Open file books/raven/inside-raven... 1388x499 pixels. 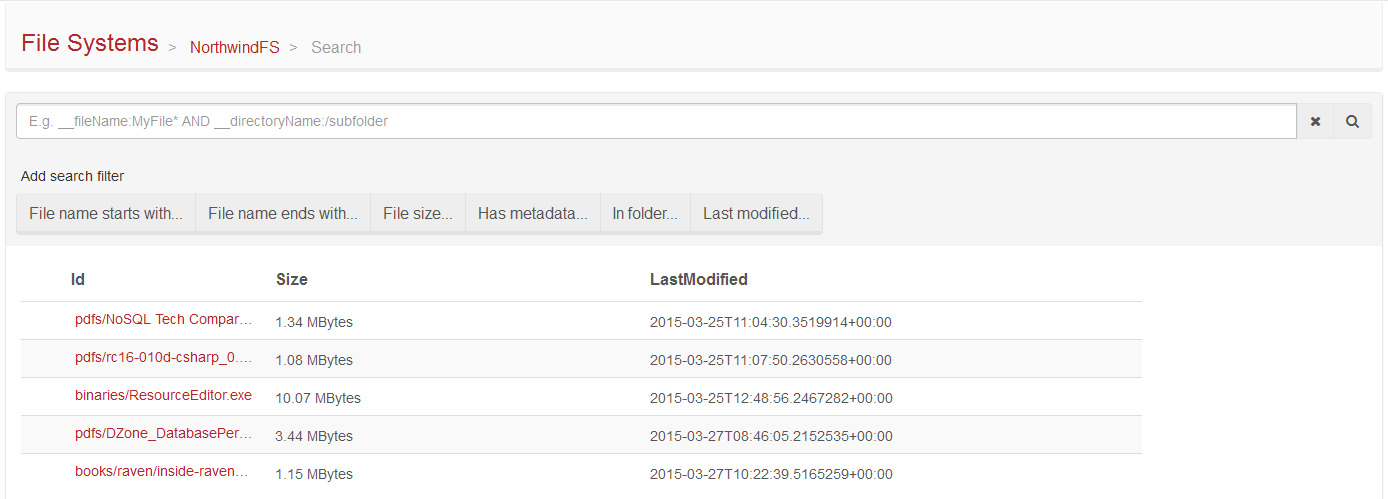coord(161,471)
